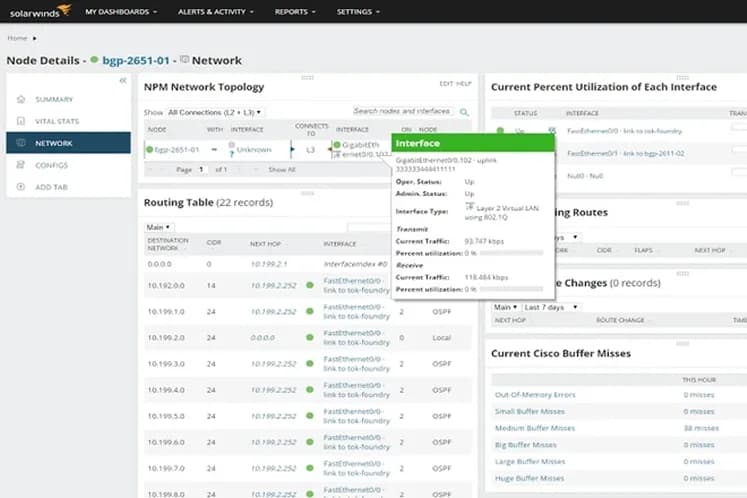Click the Configs tab icon
The image size is (747, 498).
click(x=20, y=165)
